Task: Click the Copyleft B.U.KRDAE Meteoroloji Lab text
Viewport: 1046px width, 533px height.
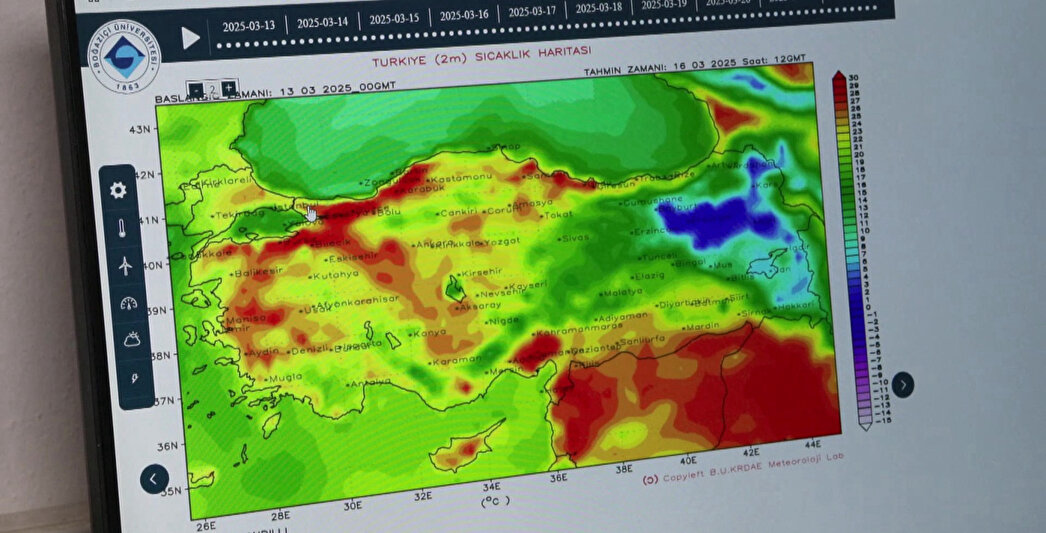Action: (x=743, y=468)
